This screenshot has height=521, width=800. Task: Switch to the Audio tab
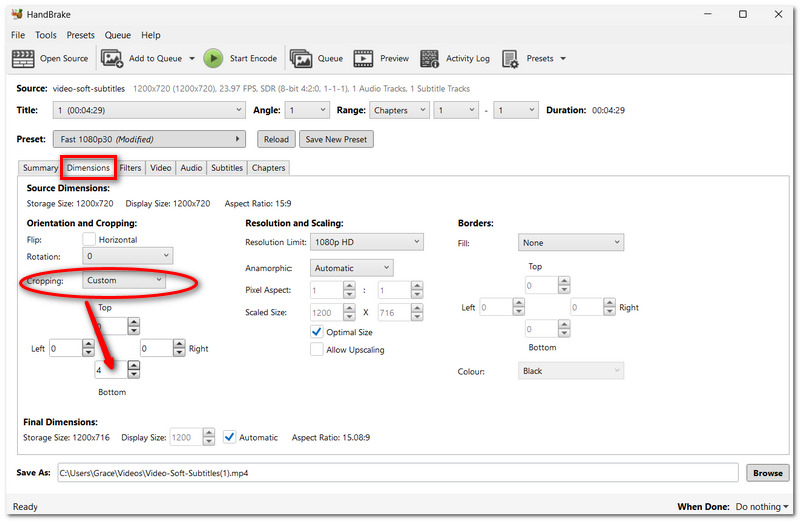191,168
